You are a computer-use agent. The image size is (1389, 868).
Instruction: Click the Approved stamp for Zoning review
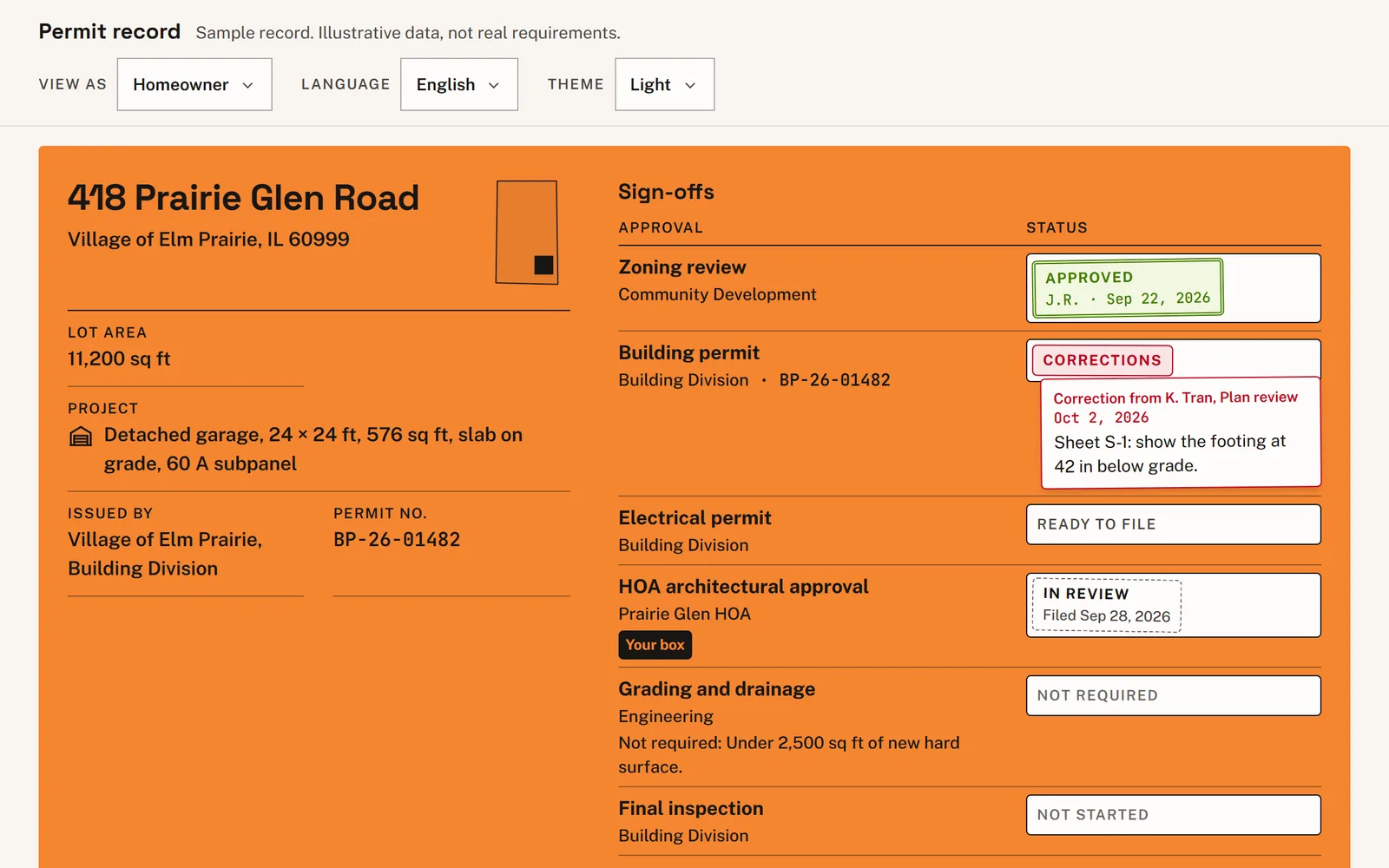pyautogui.click(x=1128, y=287)
